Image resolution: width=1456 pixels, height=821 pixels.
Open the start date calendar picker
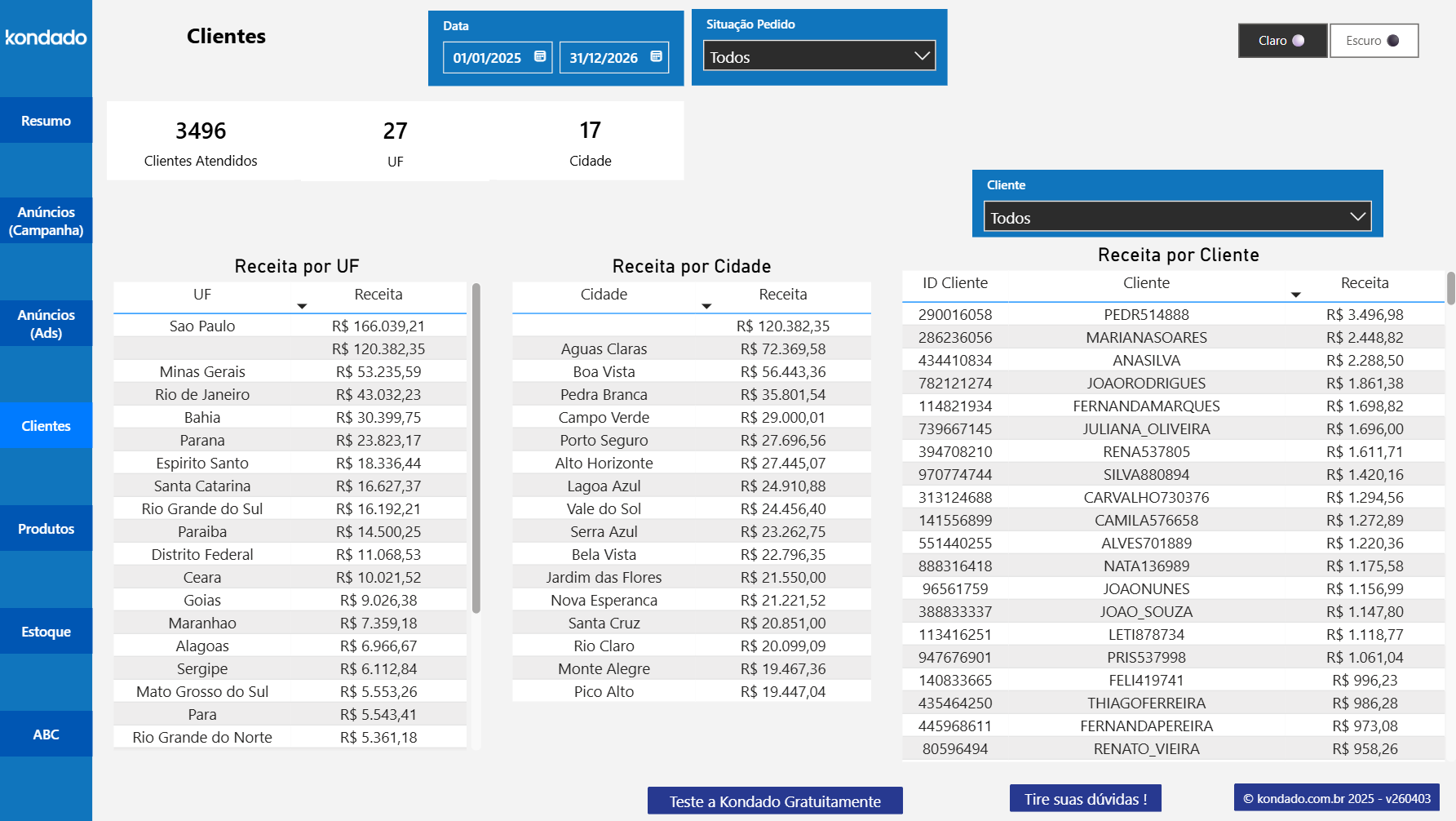539,57
